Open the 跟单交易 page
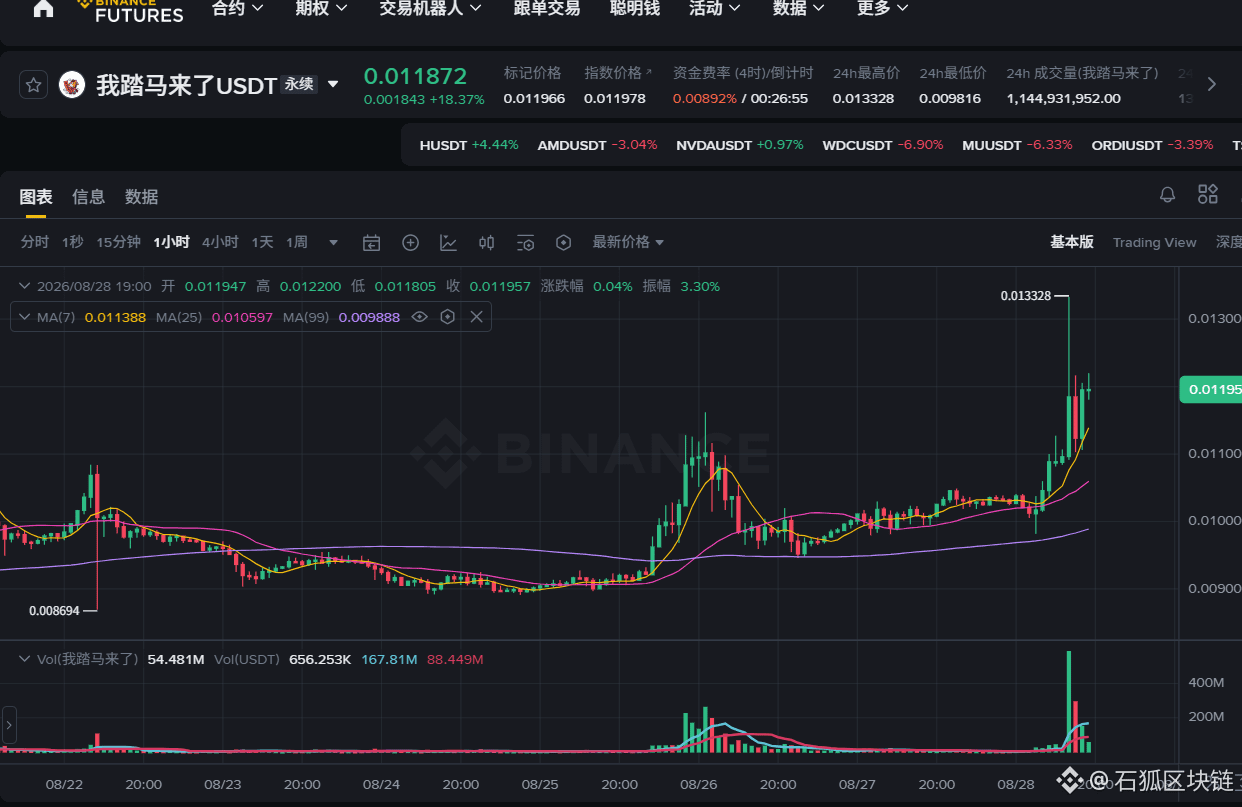Image resolution: width=1242 pixels, height=807 pixels. [x=546, y=8]
